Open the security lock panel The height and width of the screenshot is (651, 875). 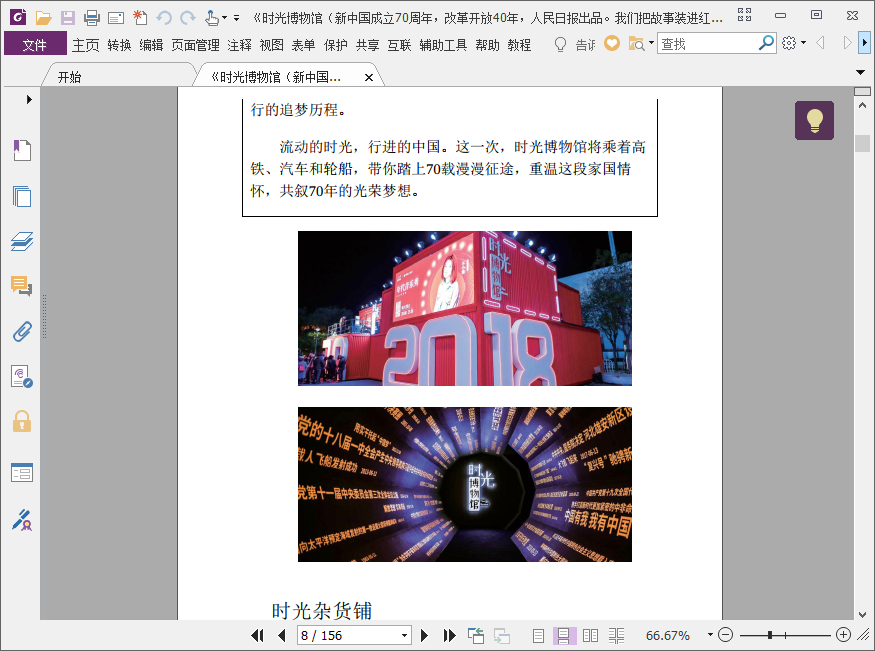click(22, 421)
